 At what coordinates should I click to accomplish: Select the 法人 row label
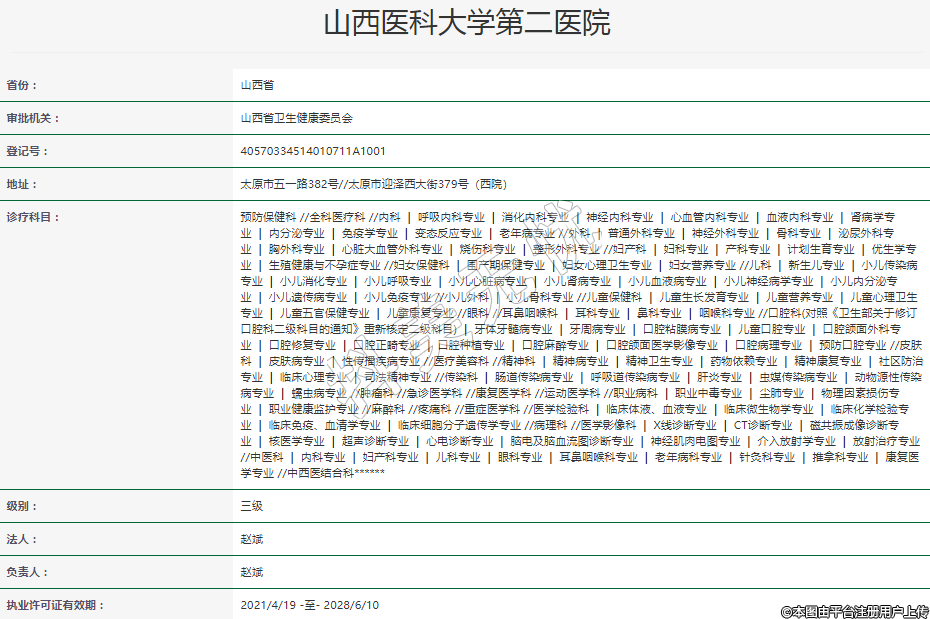21,539
